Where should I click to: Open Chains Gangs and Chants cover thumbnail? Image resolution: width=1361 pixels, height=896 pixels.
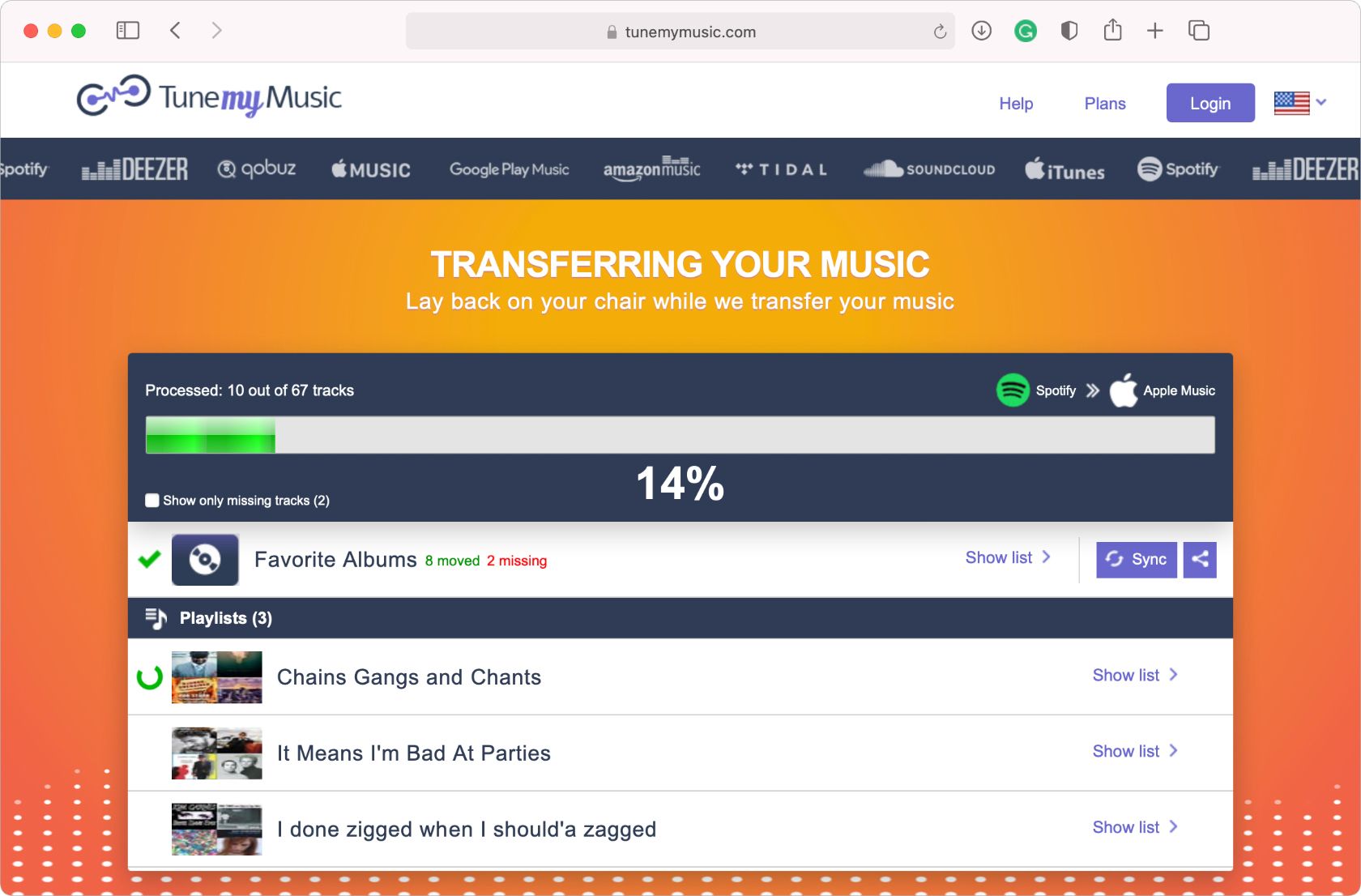pos(217,677)
